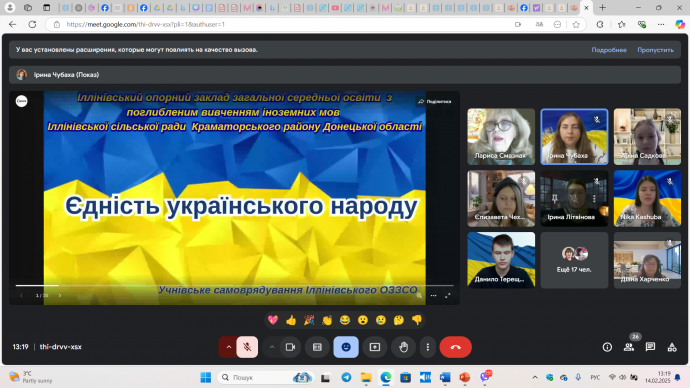
Task: Toggle the emoji reactions bar button
Action: (x=346, y=347)
